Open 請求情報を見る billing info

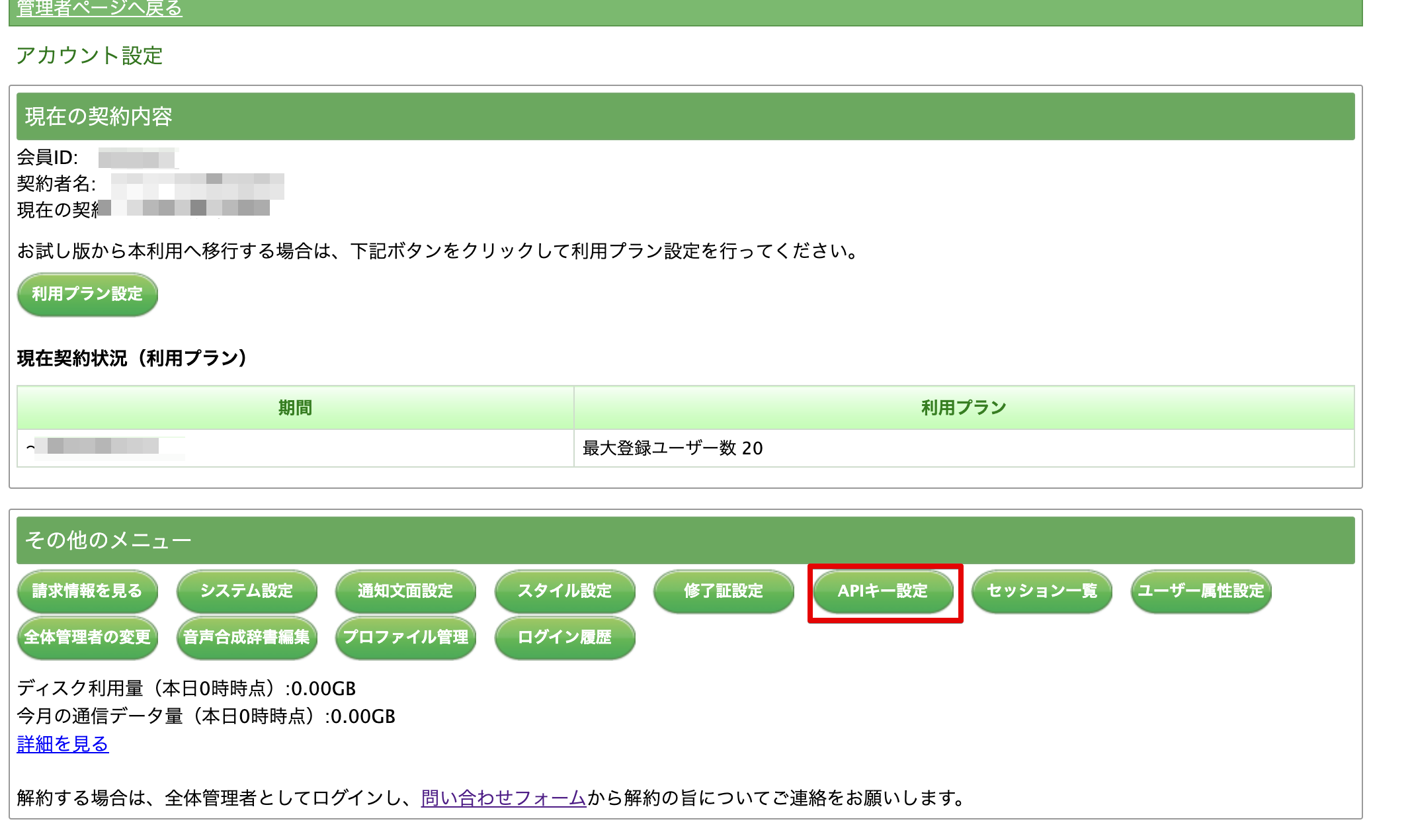point(87,591)
